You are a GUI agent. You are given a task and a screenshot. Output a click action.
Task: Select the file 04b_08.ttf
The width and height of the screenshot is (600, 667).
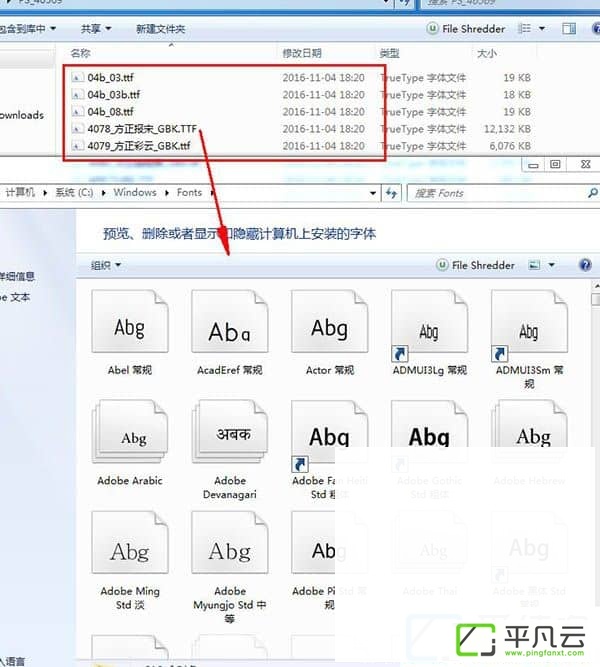[110, 111]
